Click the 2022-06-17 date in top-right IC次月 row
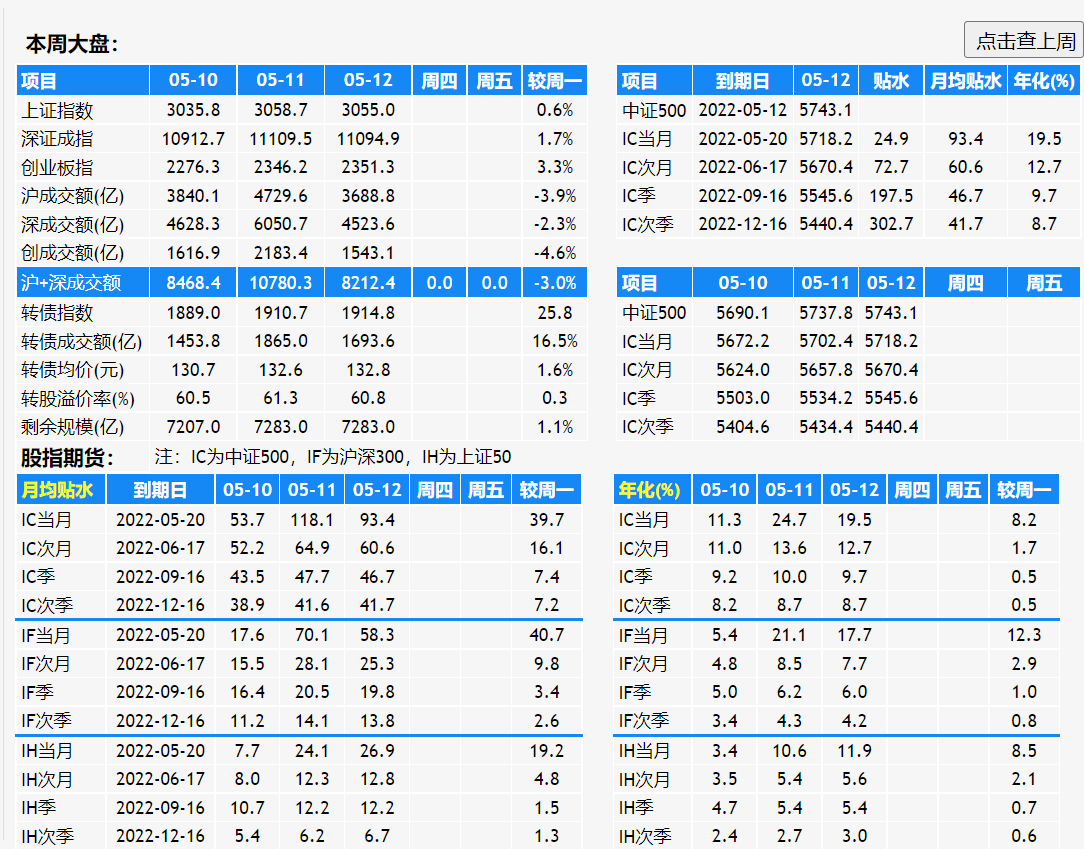The image size is (1084, 849). (x=742, y=167)
